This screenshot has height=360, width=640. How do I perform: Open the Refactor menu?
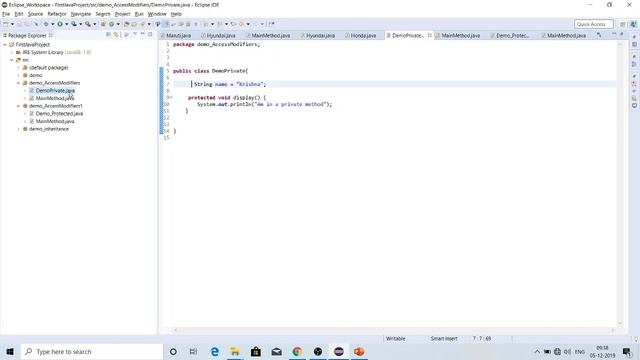57,14
